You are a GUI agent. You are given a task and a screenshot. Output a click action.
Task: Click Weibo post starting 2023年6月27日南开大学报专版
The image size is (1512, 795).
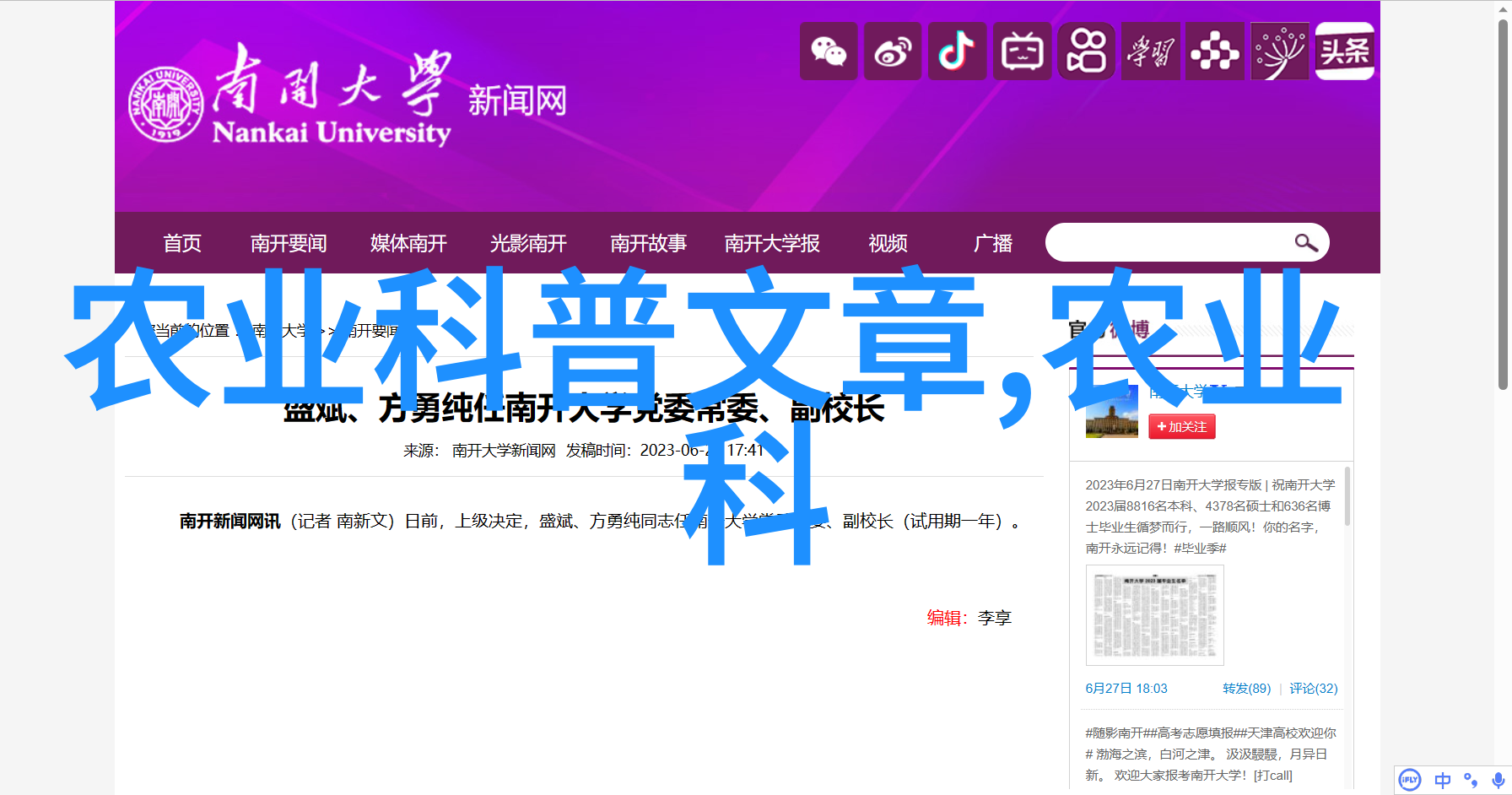[1211, 516]
